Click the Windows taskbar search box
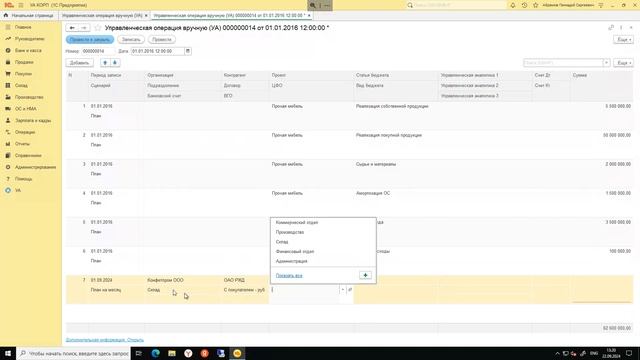 pos(73,353)
